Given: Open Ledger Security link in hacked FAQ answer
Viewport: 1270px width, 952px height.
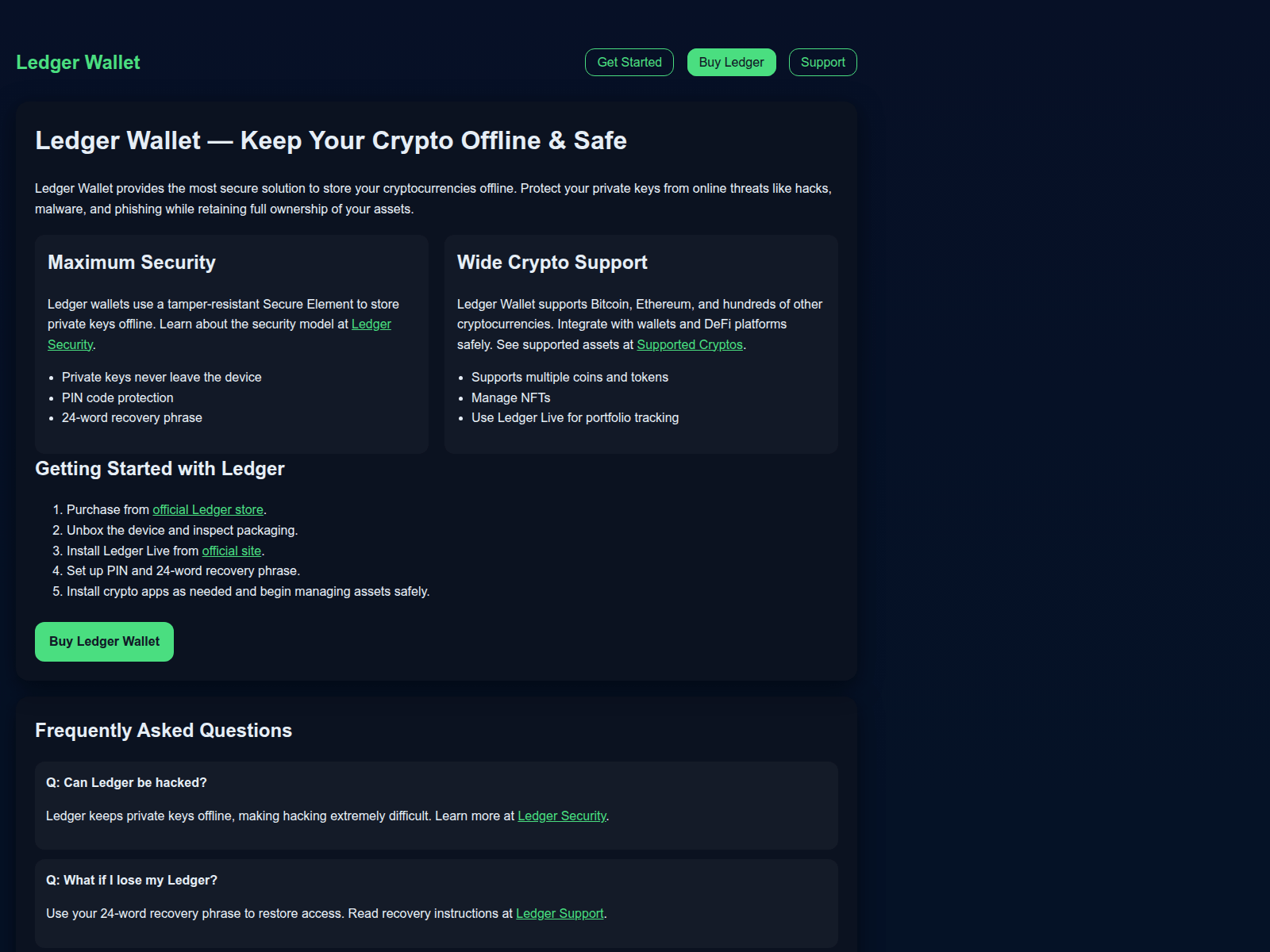Looking at the screenshot, I should coord(562,816).
